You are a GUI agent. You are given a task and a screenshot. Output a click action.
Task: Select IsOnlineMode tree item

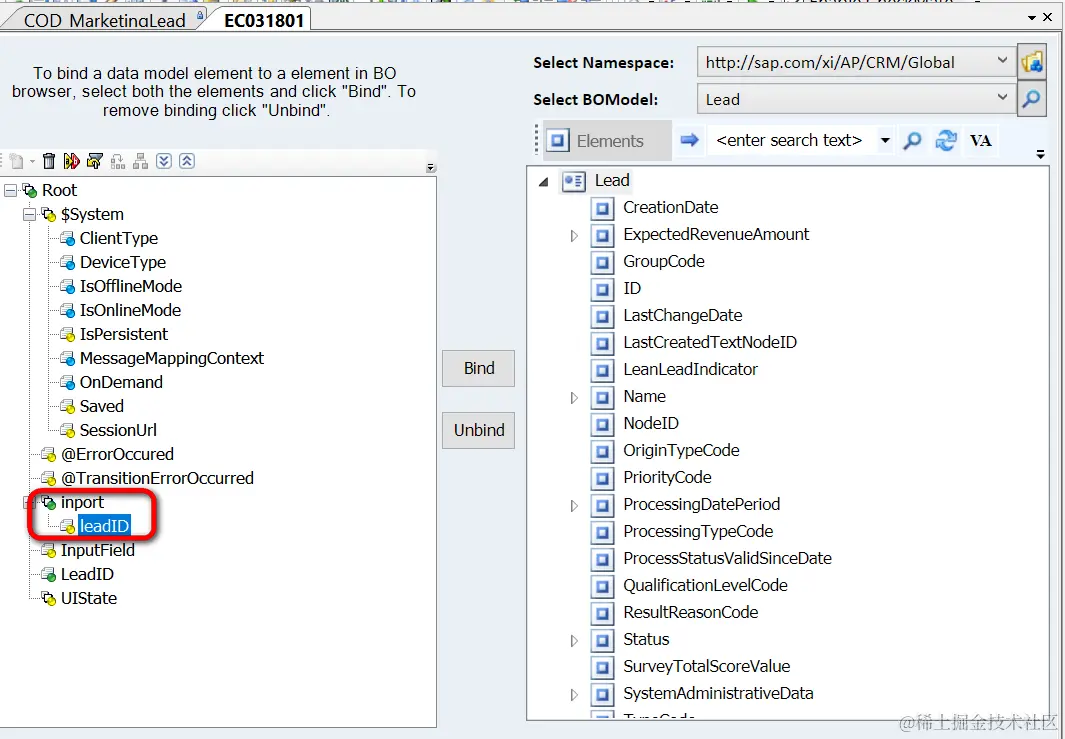pos(130,310)
